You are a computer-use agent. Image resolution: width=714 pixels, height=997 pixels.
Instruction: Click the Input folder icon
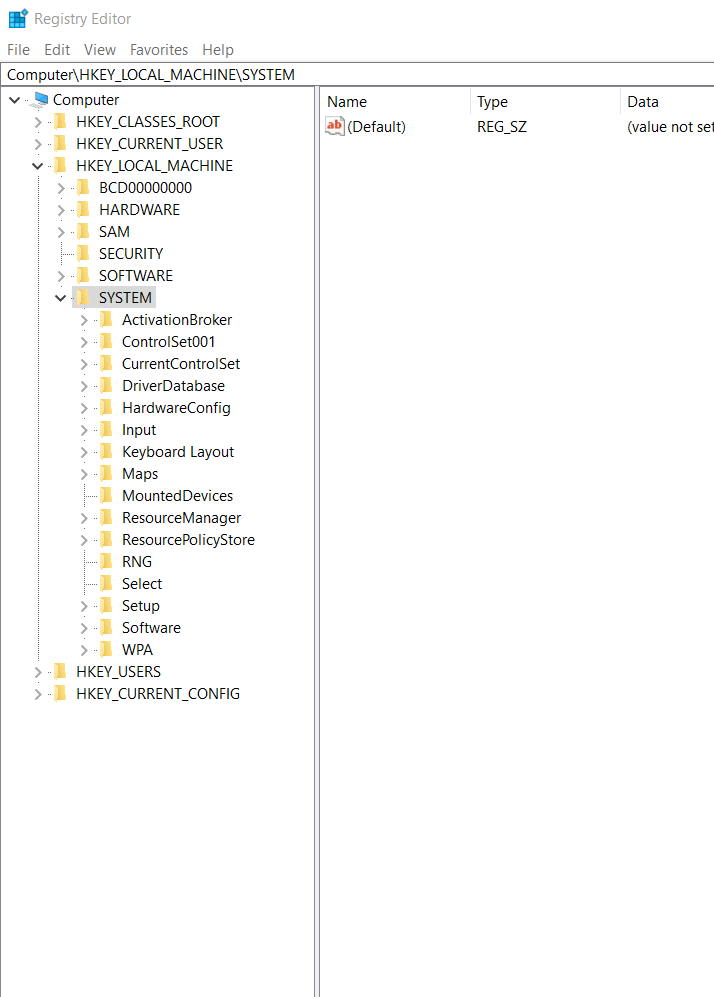[106, 430]
